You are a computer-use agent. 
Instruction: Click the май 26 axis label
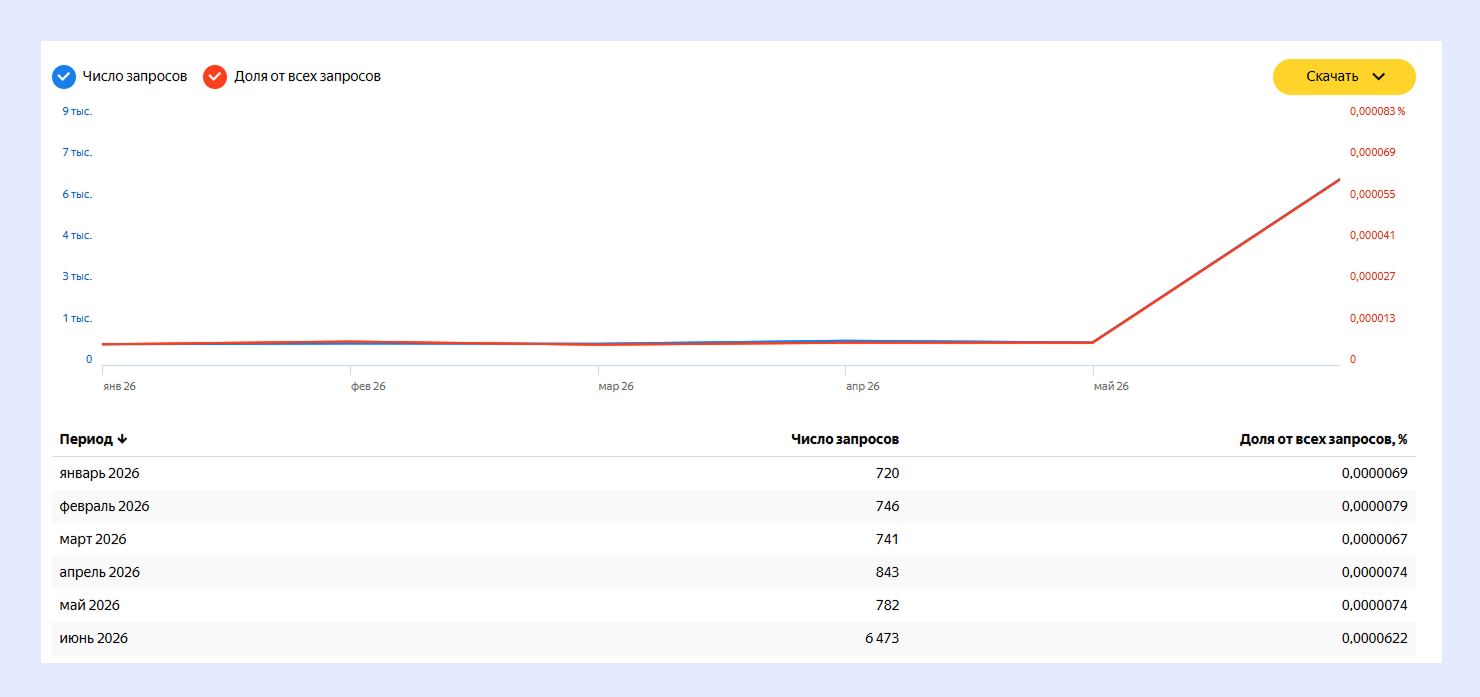coord(1111,386)
